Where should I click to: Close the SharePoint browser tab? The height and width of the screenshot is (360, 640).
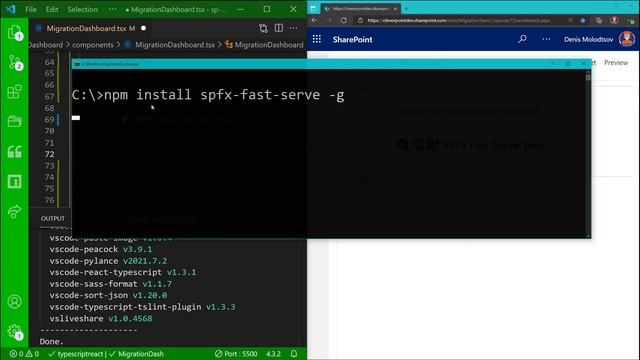click(395, 9)
